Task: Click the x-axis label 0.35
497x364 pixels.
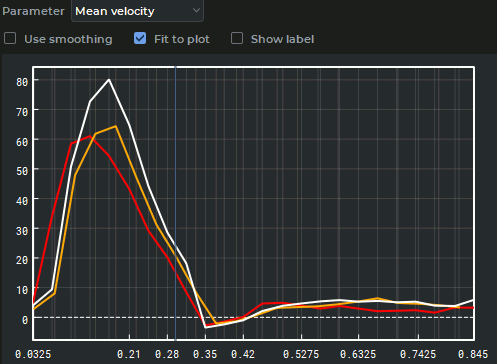Action: coord(205,354)
